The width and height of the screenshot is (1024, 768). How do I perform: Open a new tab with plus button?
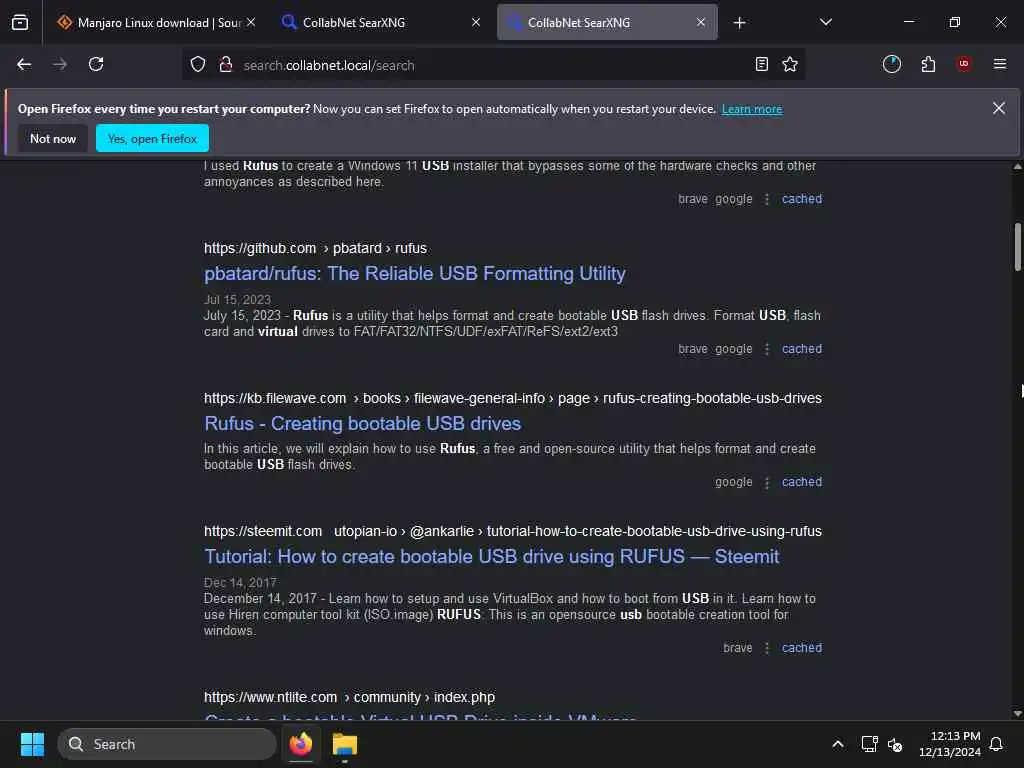coord(739,23)
